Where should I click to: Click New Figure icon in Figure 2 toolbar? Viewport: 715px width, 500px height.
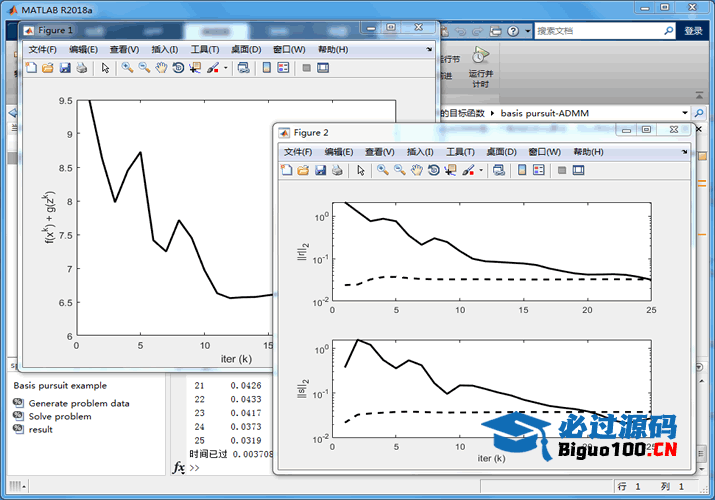point(286,170)
